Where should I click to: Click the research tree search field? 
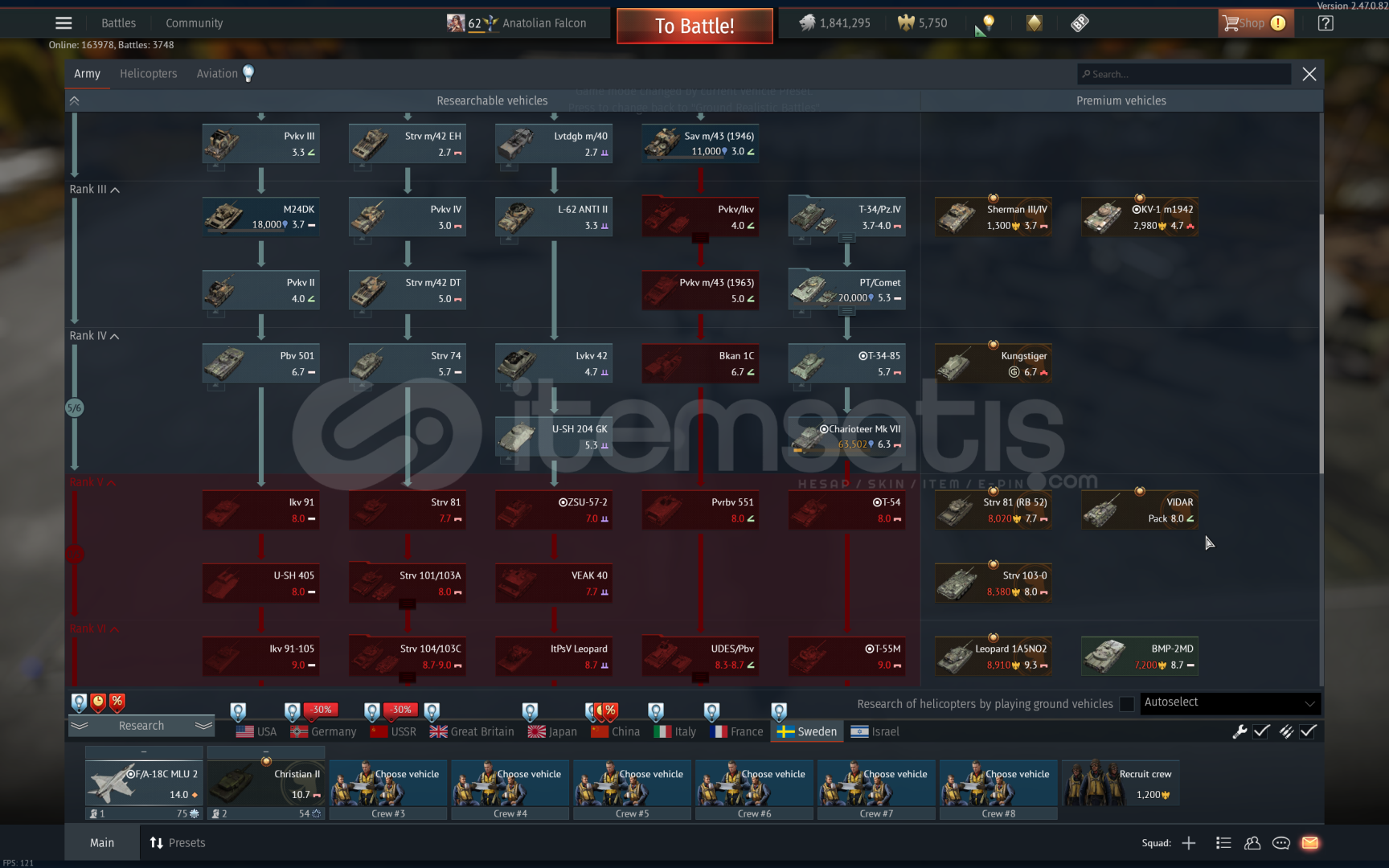coord(1184,74)
